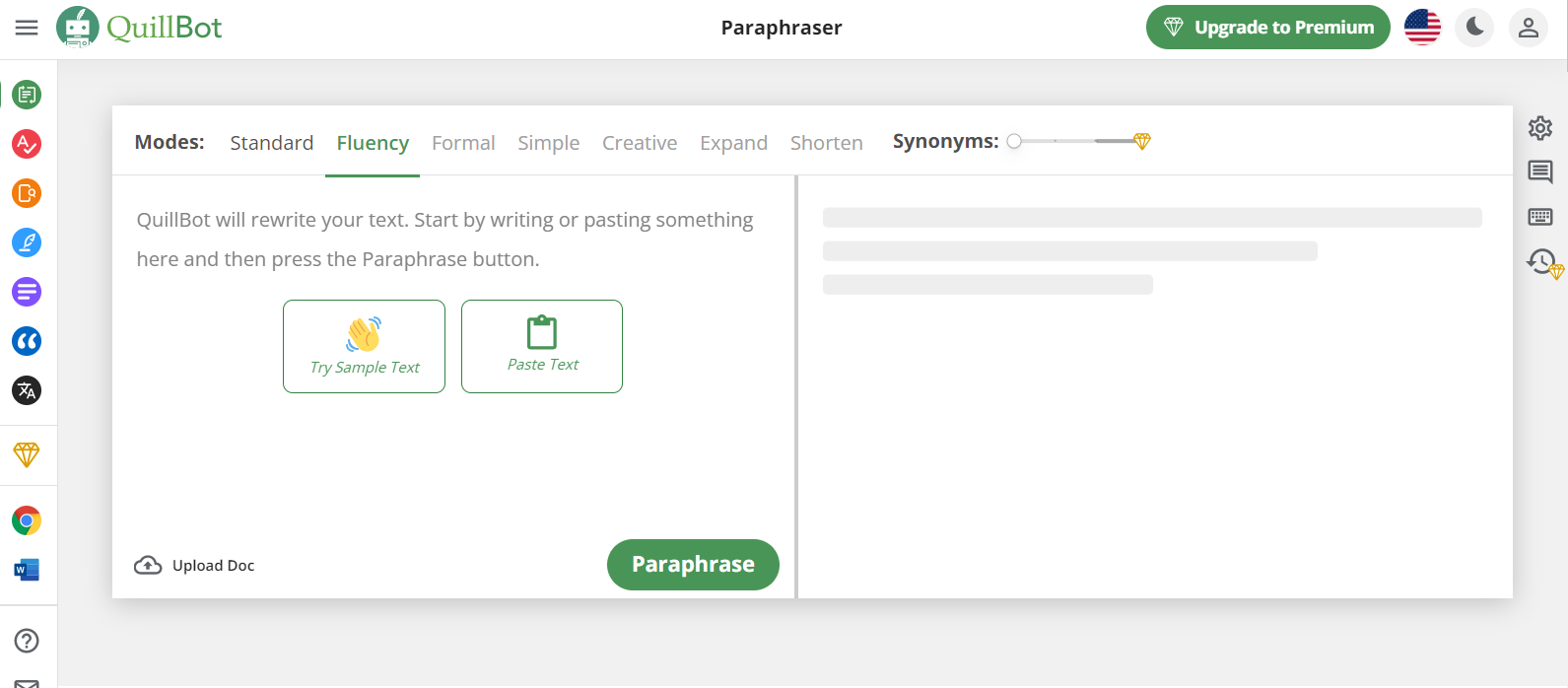Switch to Formal mode
Image resolution: width=1568 pixels, height=688 pixels.
tap(463, 143)
